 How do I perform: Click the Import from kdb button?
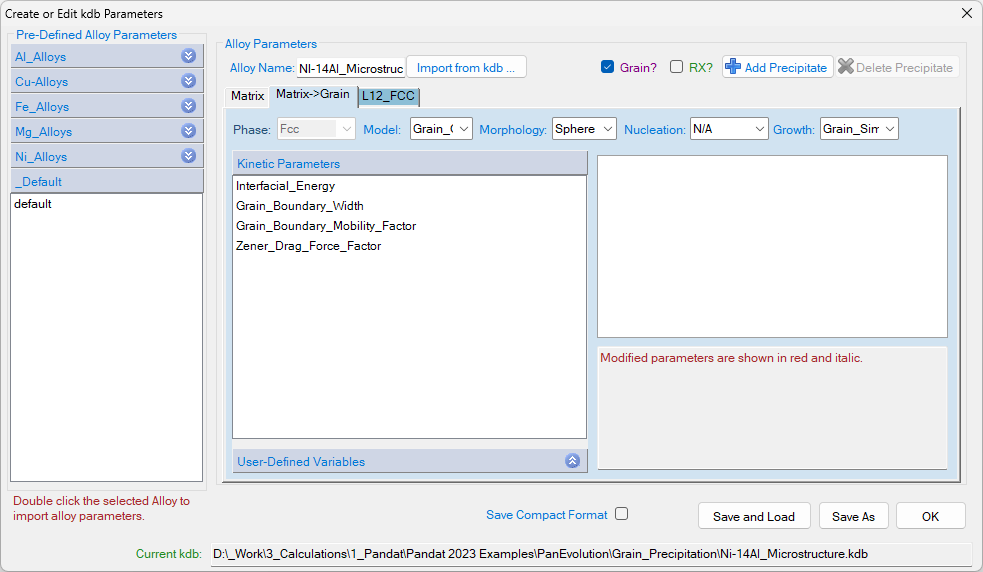click(465, 67)
